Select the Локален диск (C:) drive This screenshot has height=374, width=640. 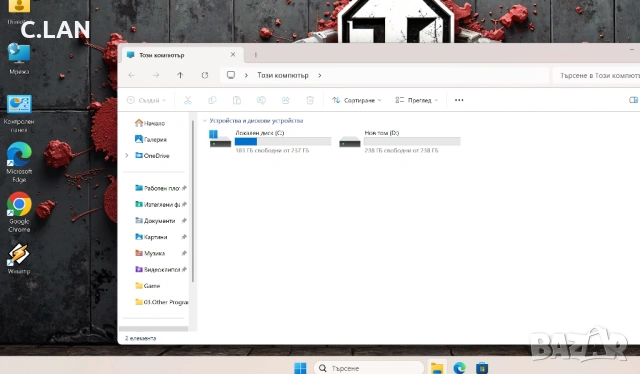pyautogui.click(x=270, y=141)
